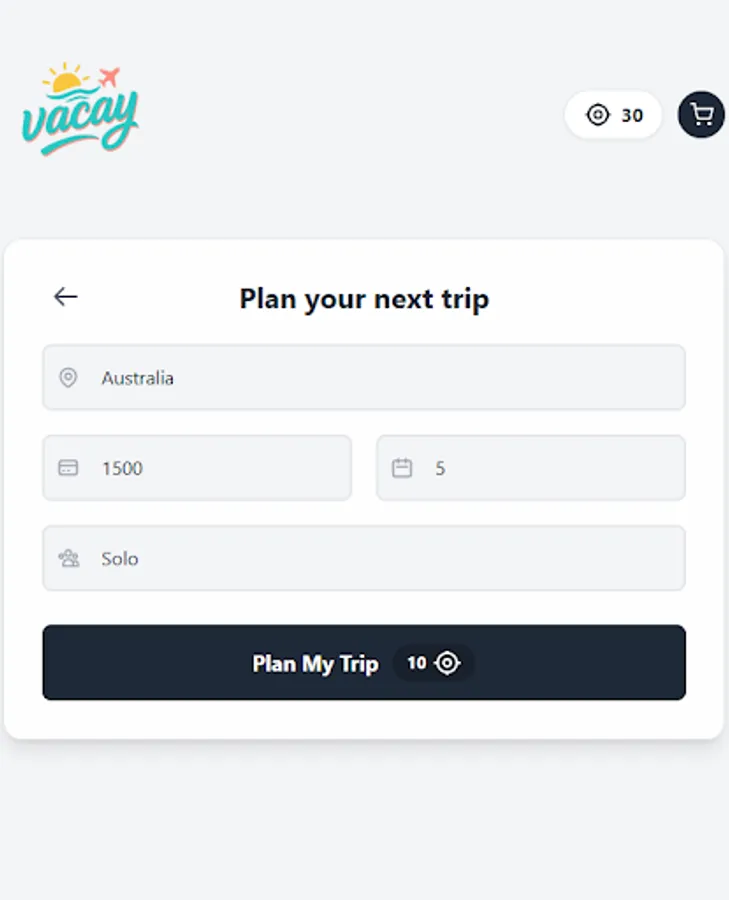
Task: Click the people group icon beside Solo
Action: [x=68, y=558]
